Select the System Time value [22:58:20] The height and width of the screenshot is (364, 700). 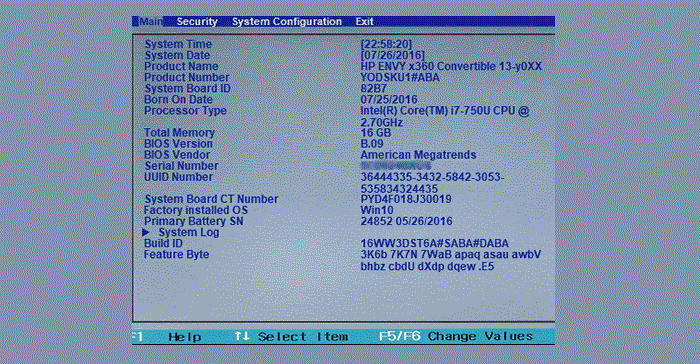(x=386, y=44)
